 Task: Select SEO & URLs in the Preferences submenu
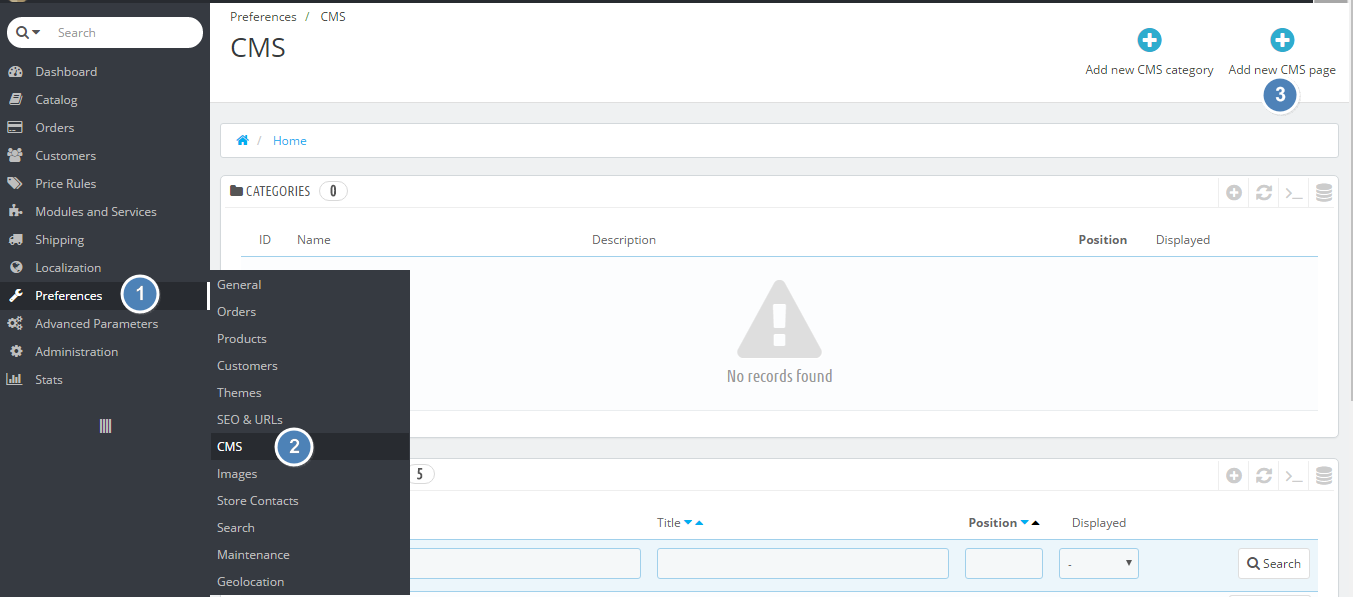tap(250, 420)
